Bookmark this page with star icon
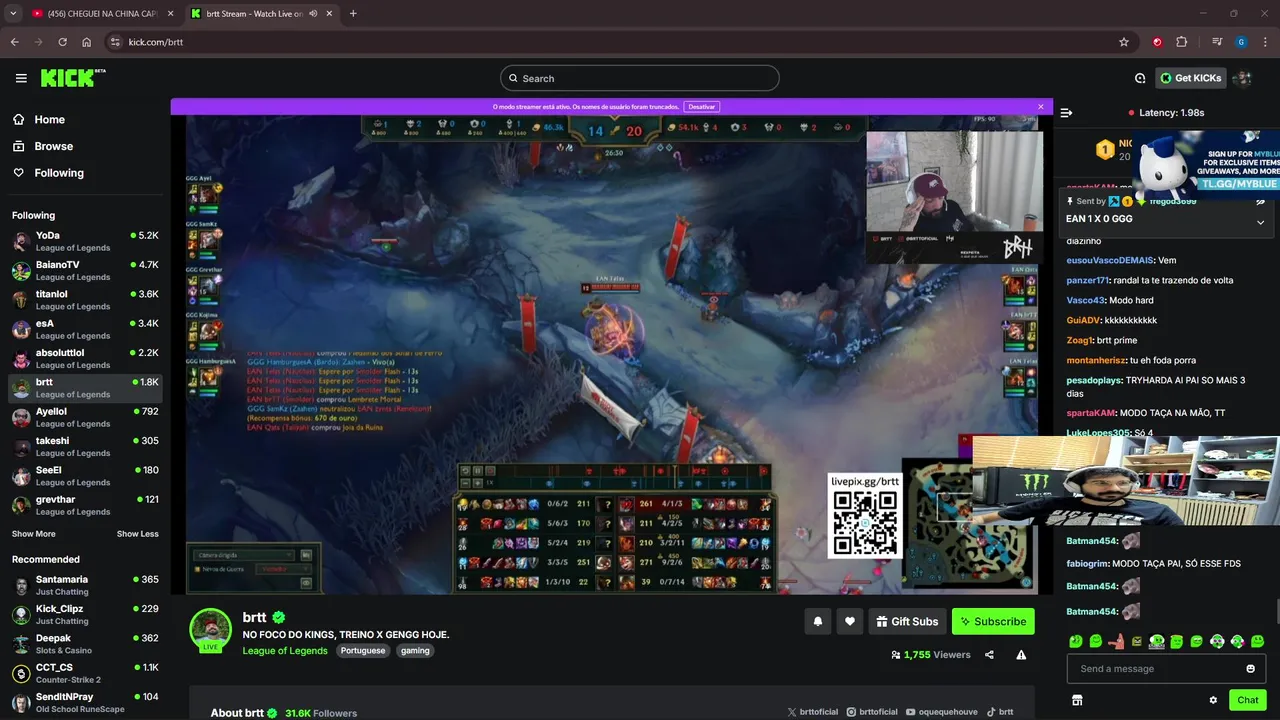 [1124, 42]
